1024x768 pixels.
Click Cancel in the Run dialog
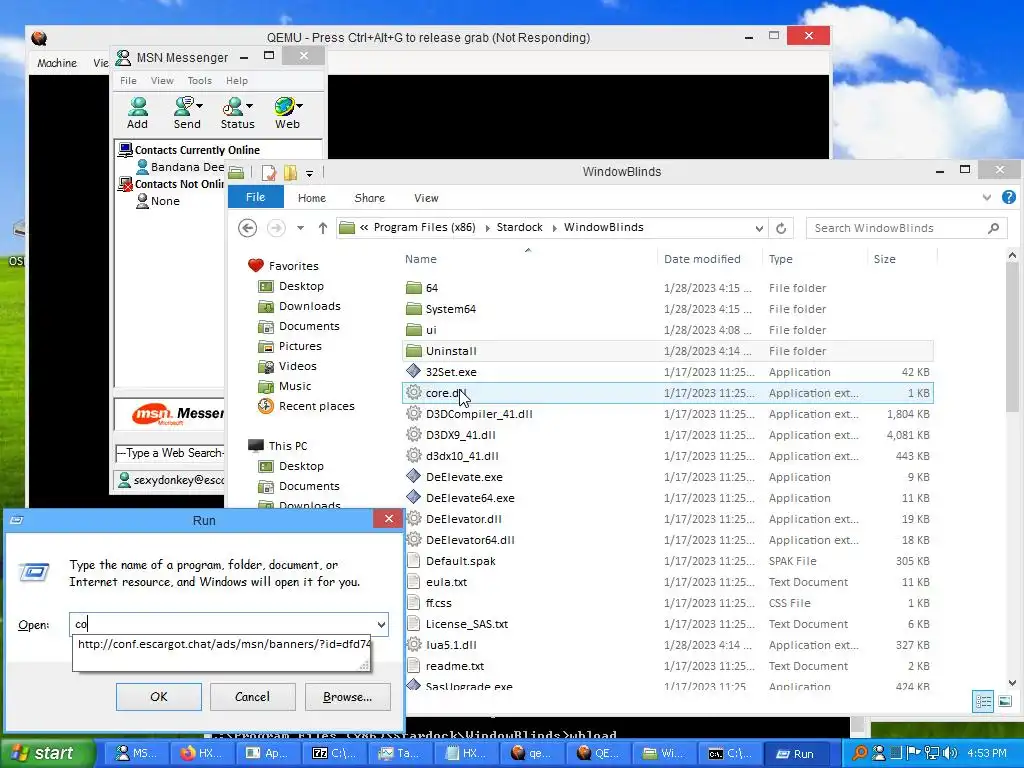click(x=252, y=697)
